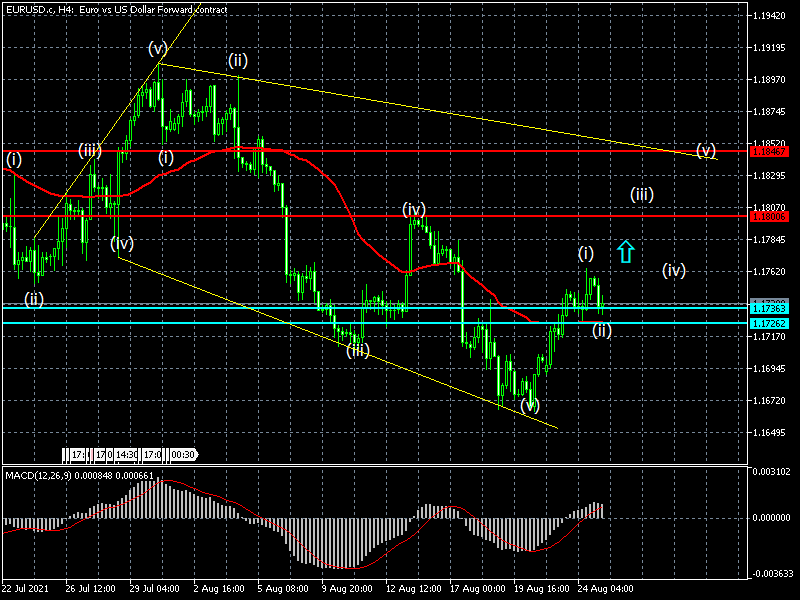Click projected wave (iii) label above the cyan arrow
The image size is (800, 600).
tap(642, 194)
